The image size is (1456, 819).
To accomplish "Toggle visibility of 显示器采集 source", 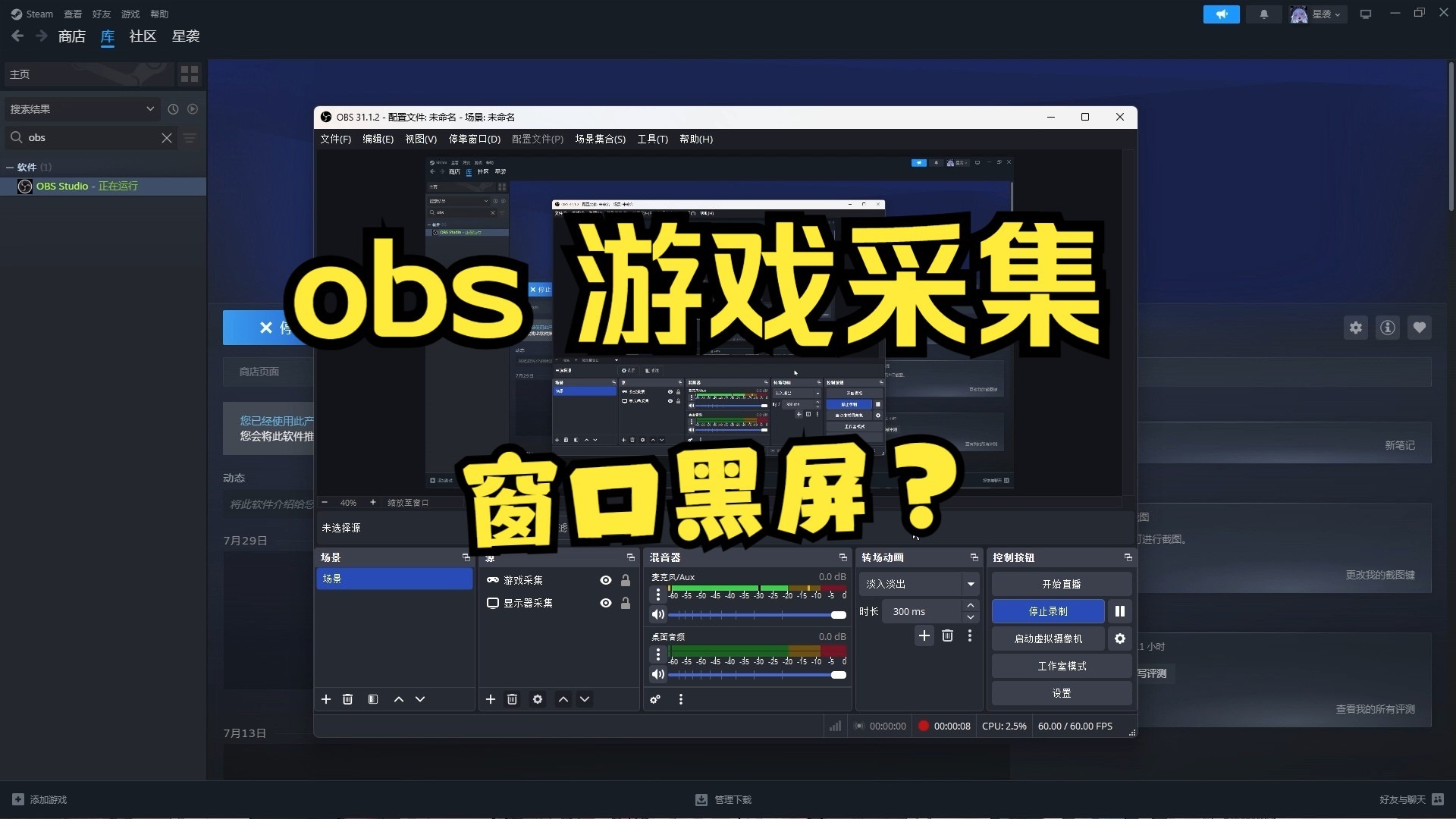I will click(606, 603).
